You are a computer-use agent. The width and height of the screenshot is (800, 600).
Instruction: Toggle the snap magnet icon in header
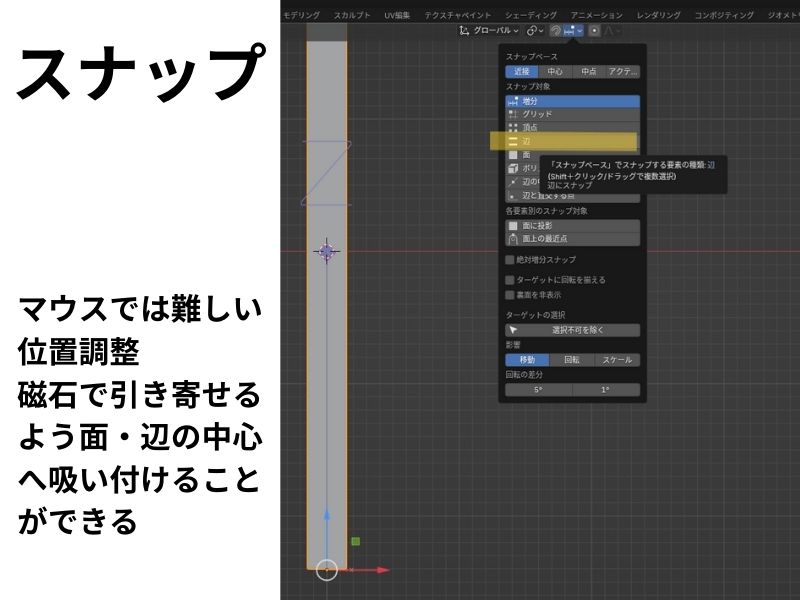[x=556, y=31]
